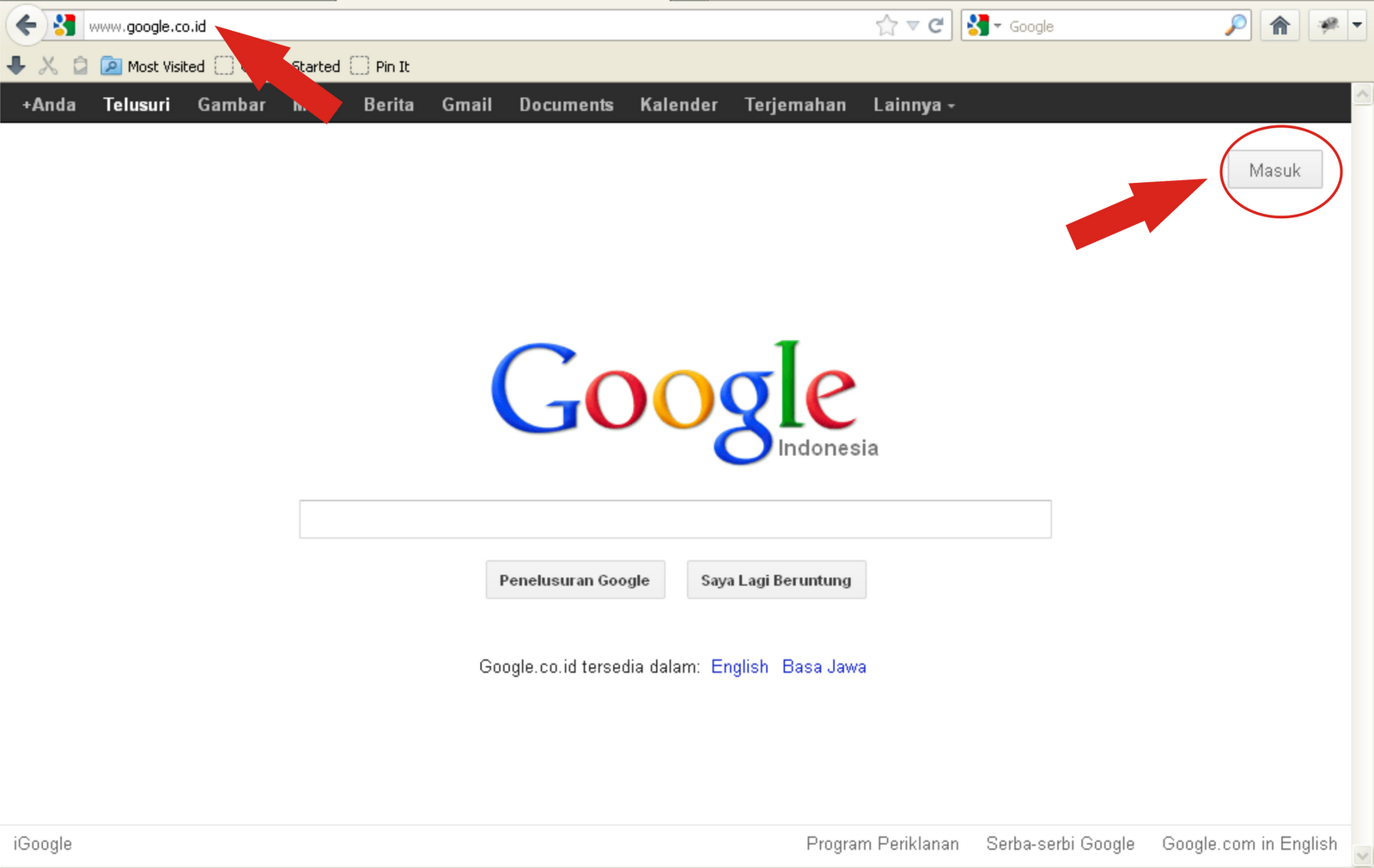This screenshot has height=868, width=1374.
Task: Open the iGoogle link in footer
Action: (x=43, y=844)
